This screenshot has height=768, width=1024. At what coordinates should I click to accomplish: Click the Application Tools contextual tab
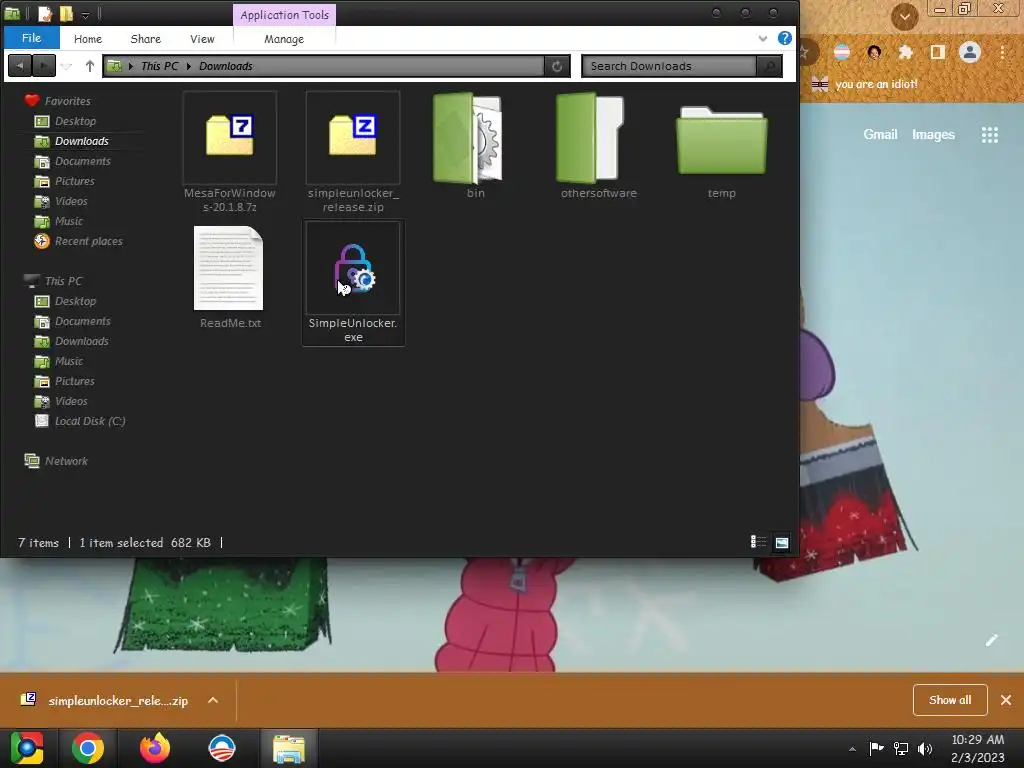[284, 15]
